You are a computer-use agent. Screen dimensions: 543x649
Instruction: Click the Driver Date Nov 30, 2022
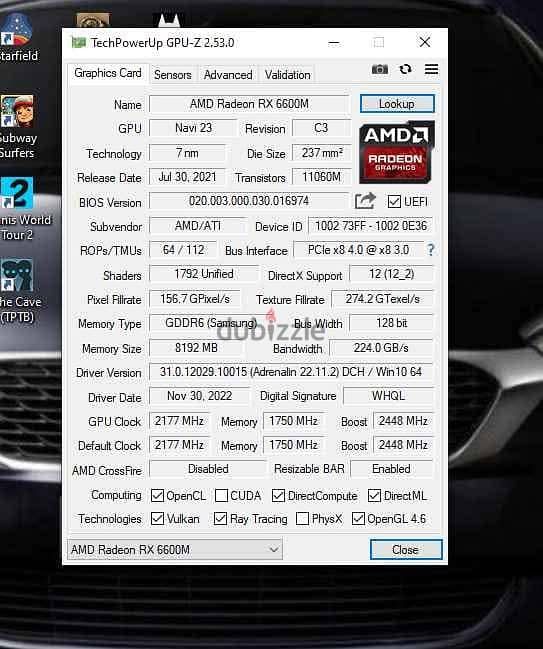click(x=199, y=396)
